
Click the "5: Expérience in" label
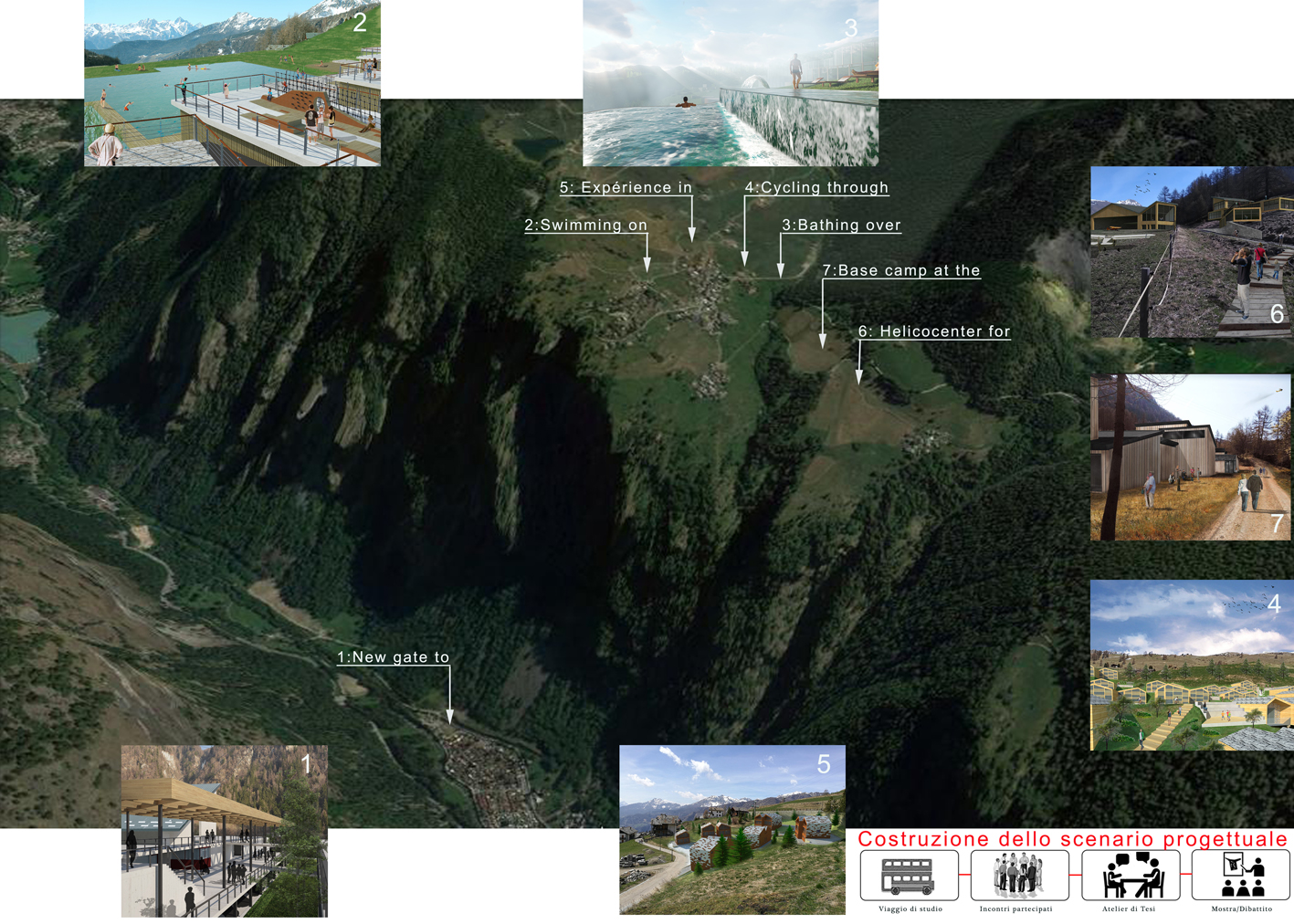click(x=626, y=188)
